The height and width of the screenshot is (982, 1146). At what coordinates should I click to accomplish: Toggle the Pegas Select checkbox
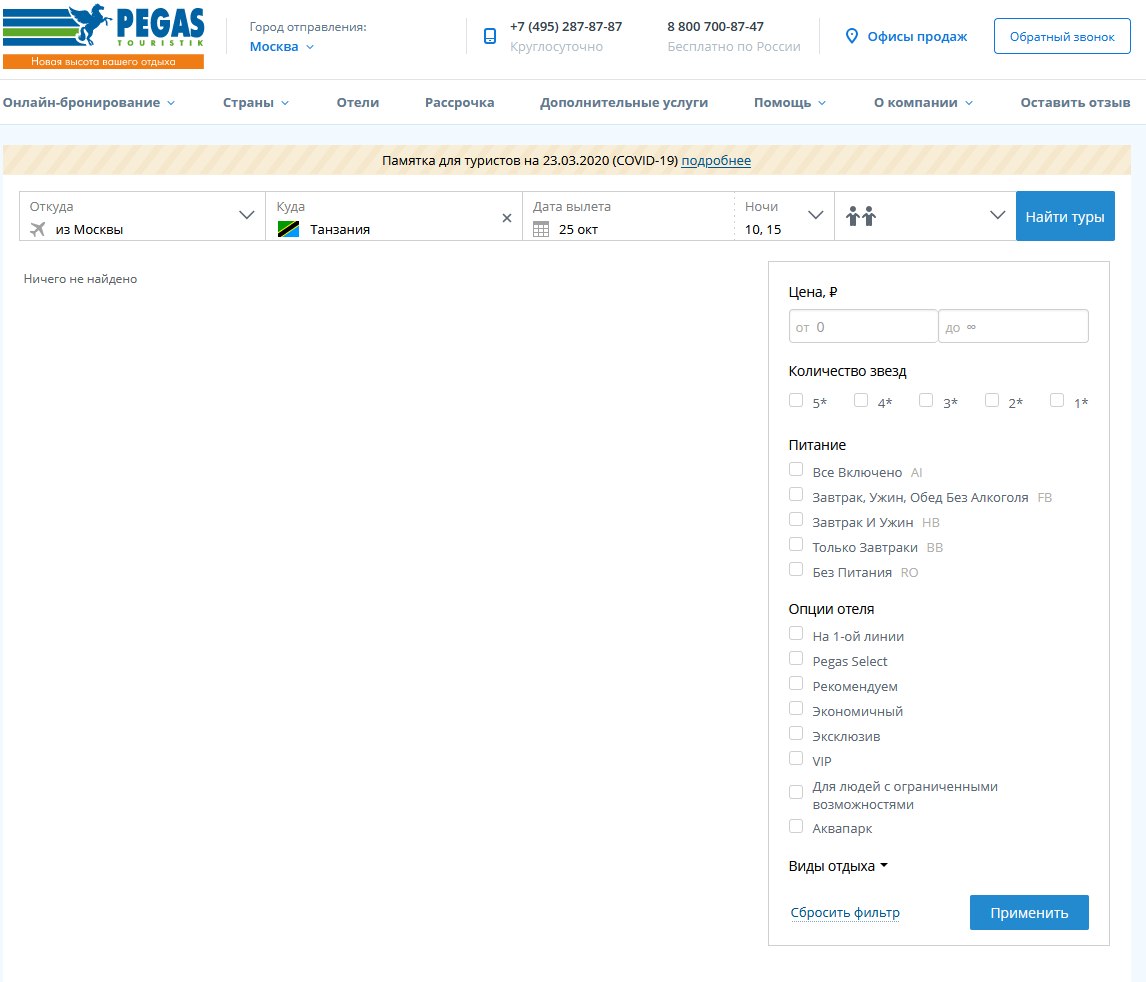pos(796,658)
